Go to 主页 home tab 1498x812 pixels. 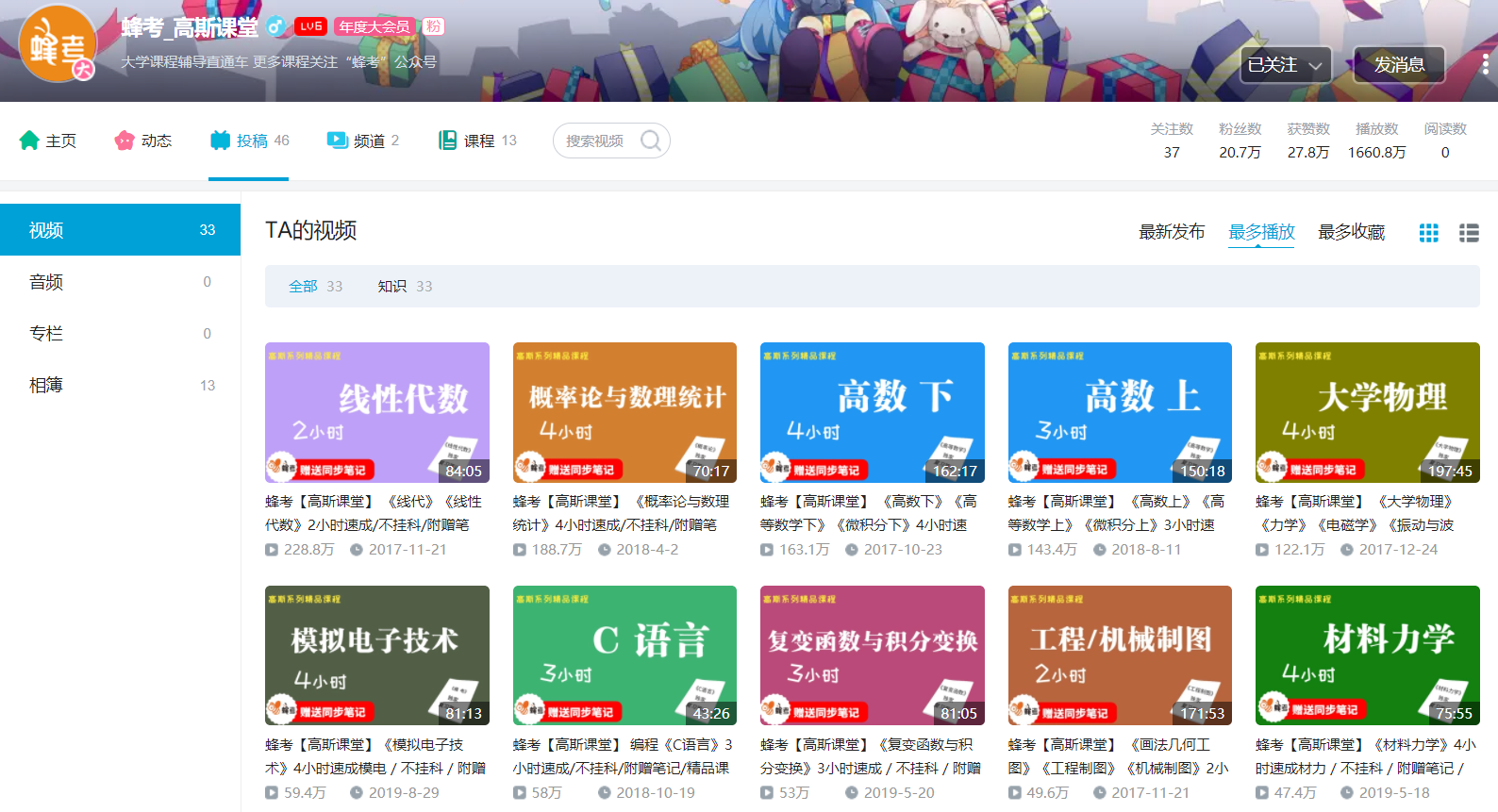47,141
